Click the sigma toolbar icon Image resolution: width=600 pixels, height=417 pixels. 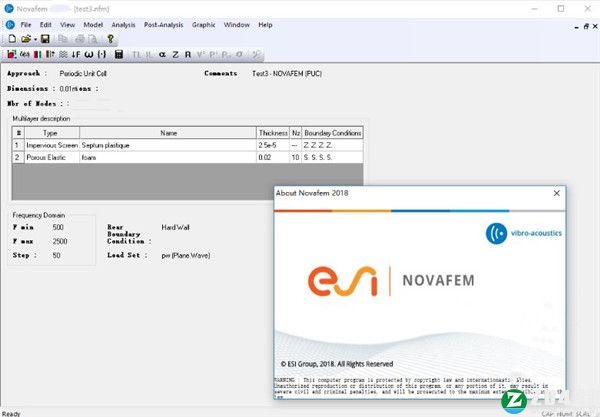coord(239,55)
